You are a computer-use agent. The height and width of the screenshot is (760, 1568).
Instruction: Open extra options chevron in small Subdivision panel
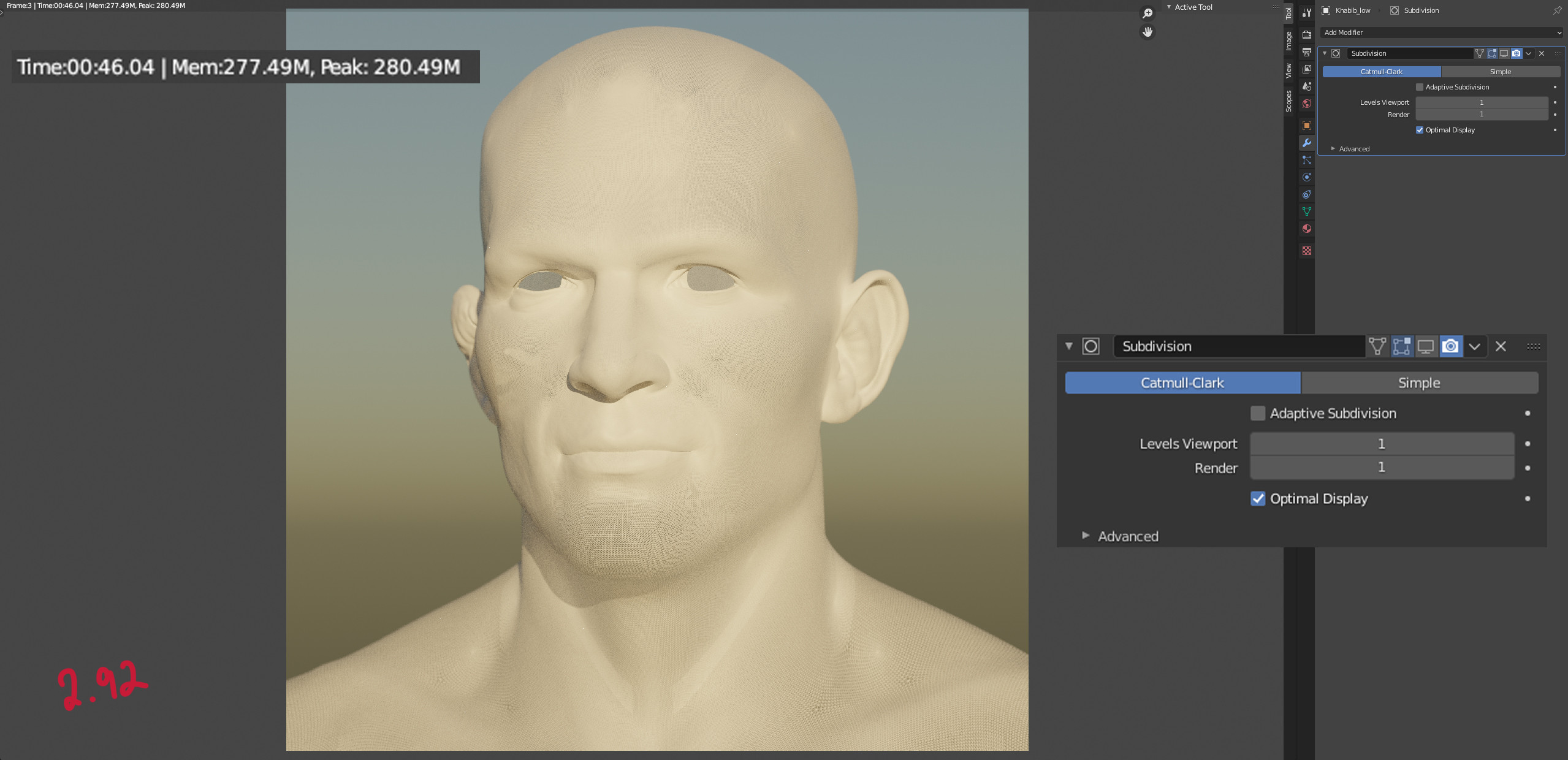coord(1528,53)
